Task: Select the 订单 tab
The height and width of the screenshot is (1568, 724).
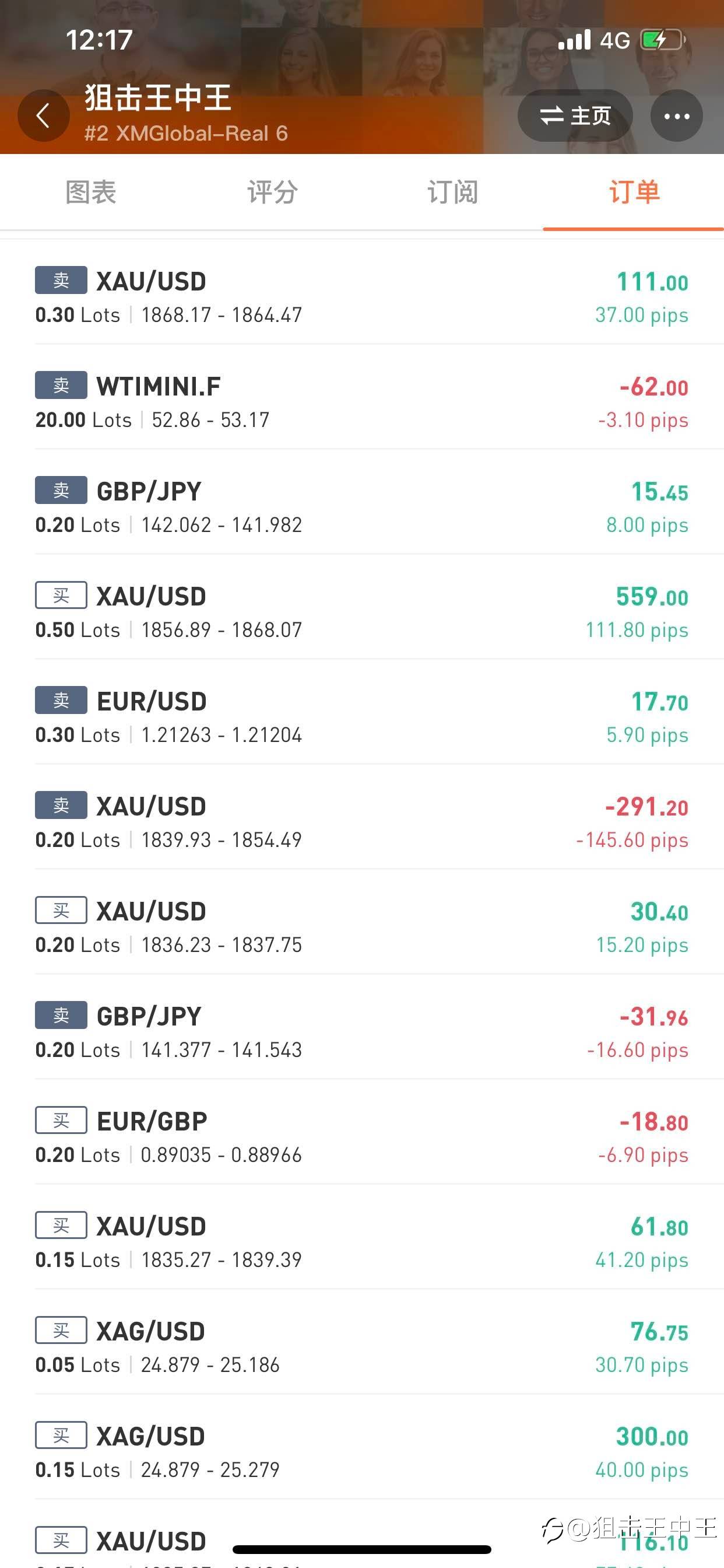Action: [634, 192]
